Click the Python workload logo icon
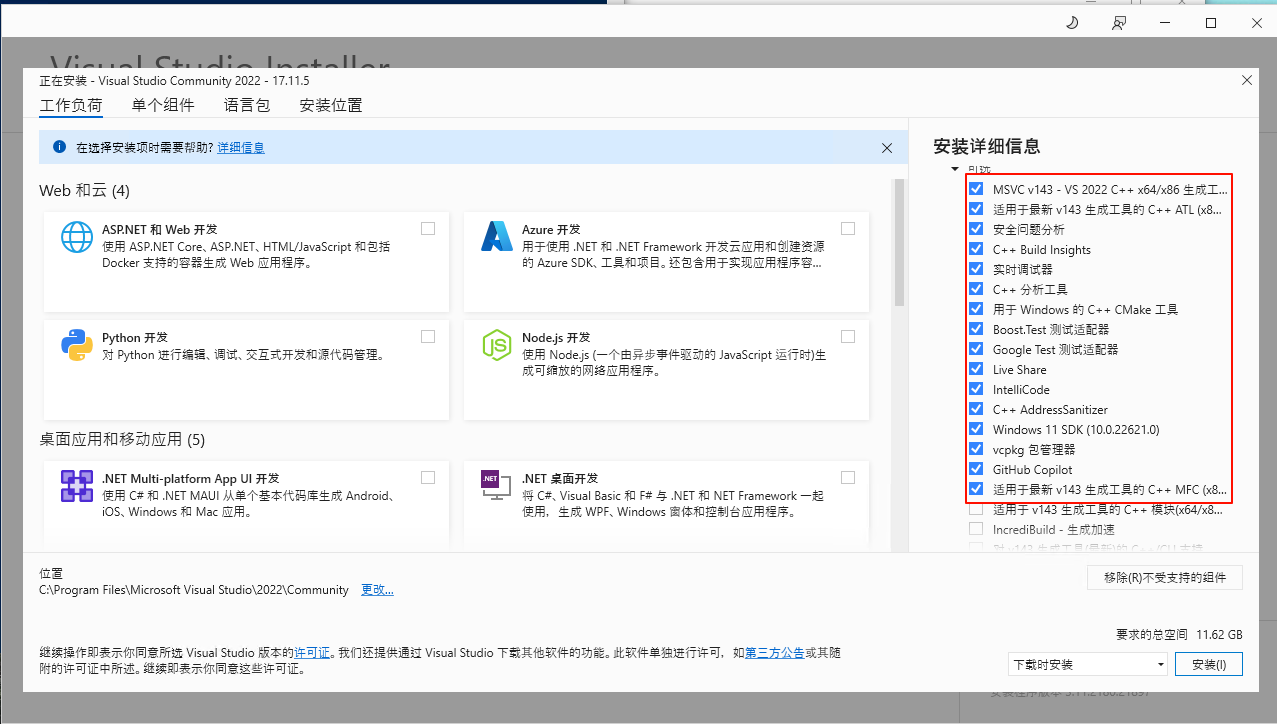The image size is (1277, 724). pyautogui.click(x=77, y=345)
